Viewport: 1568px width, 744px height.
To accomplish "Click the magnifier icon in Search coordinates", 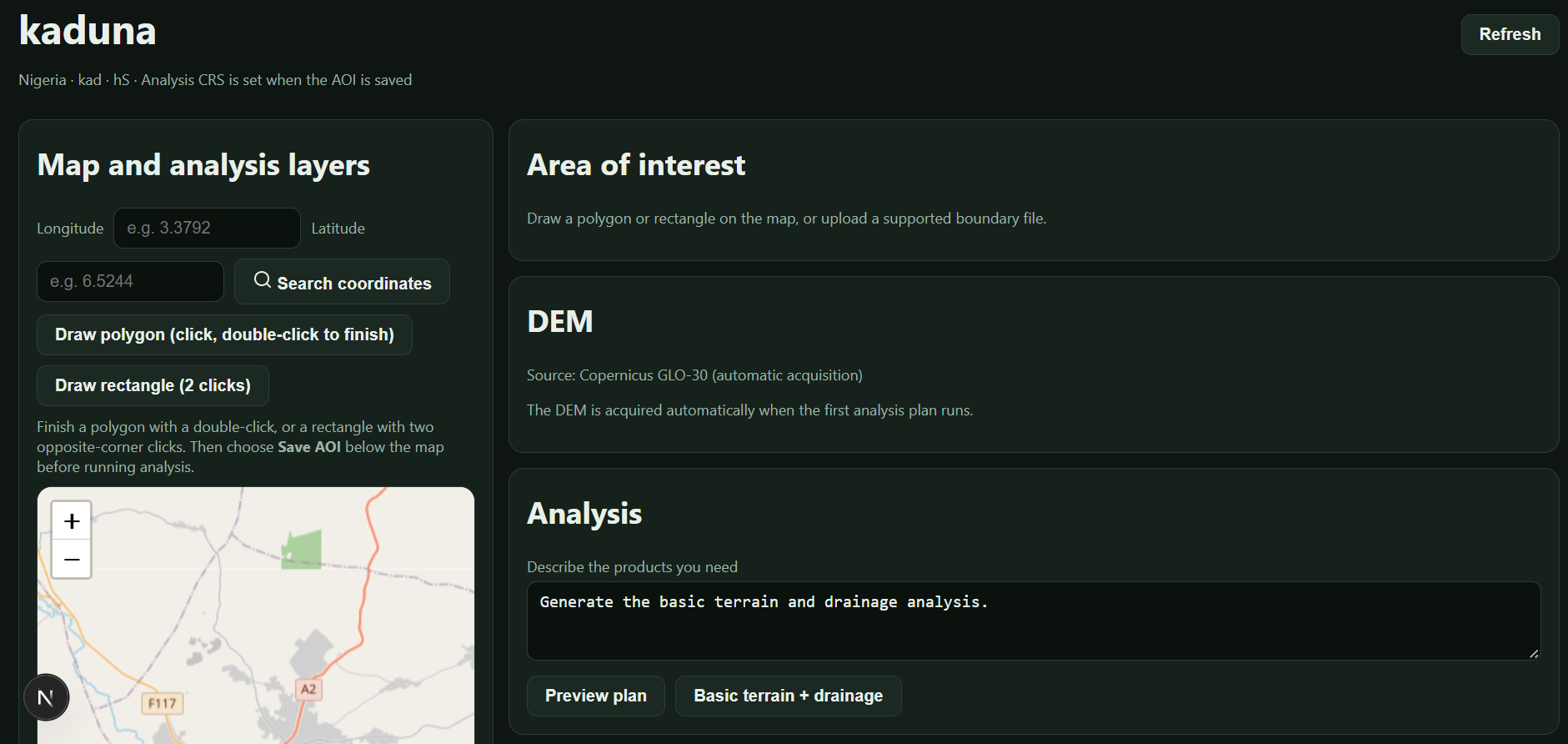I will pyautogui.click(x=263, y=280).
